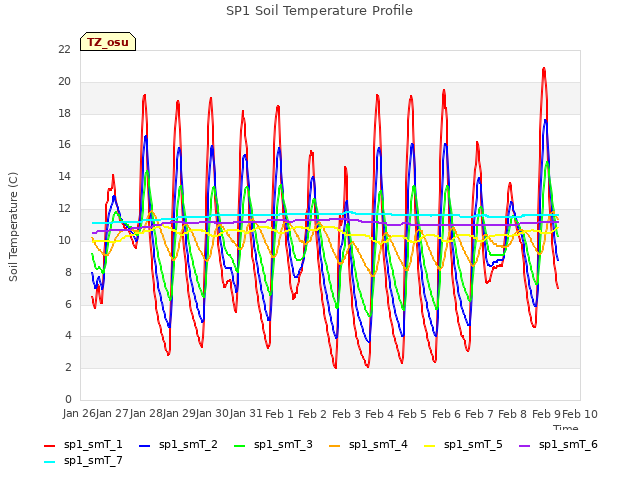Select the sp1_smT_1 legend label
640x480 pixels.
click(93, 445)
